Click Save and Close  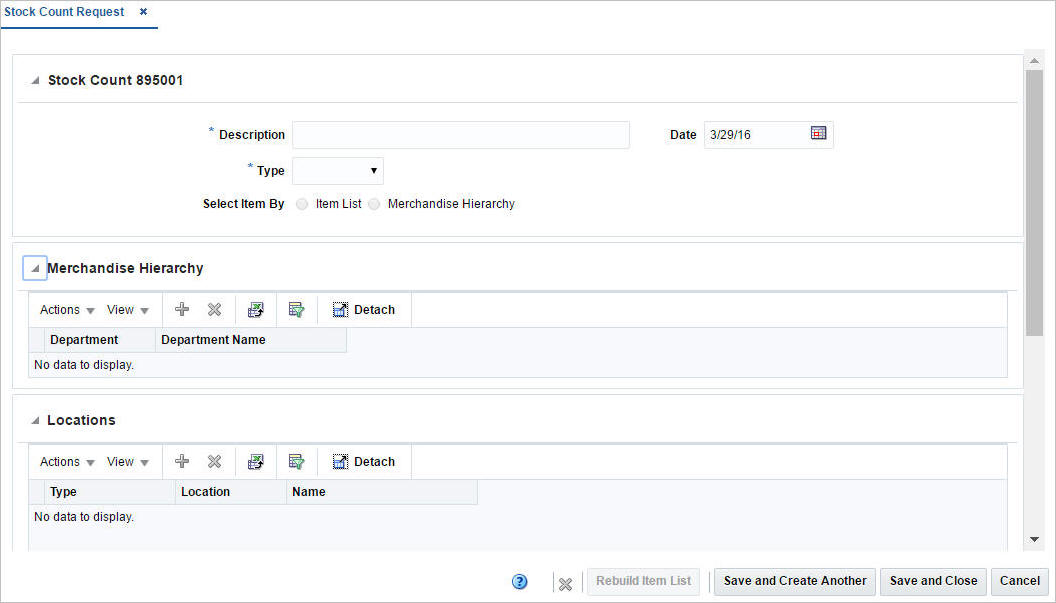[932, 581]
